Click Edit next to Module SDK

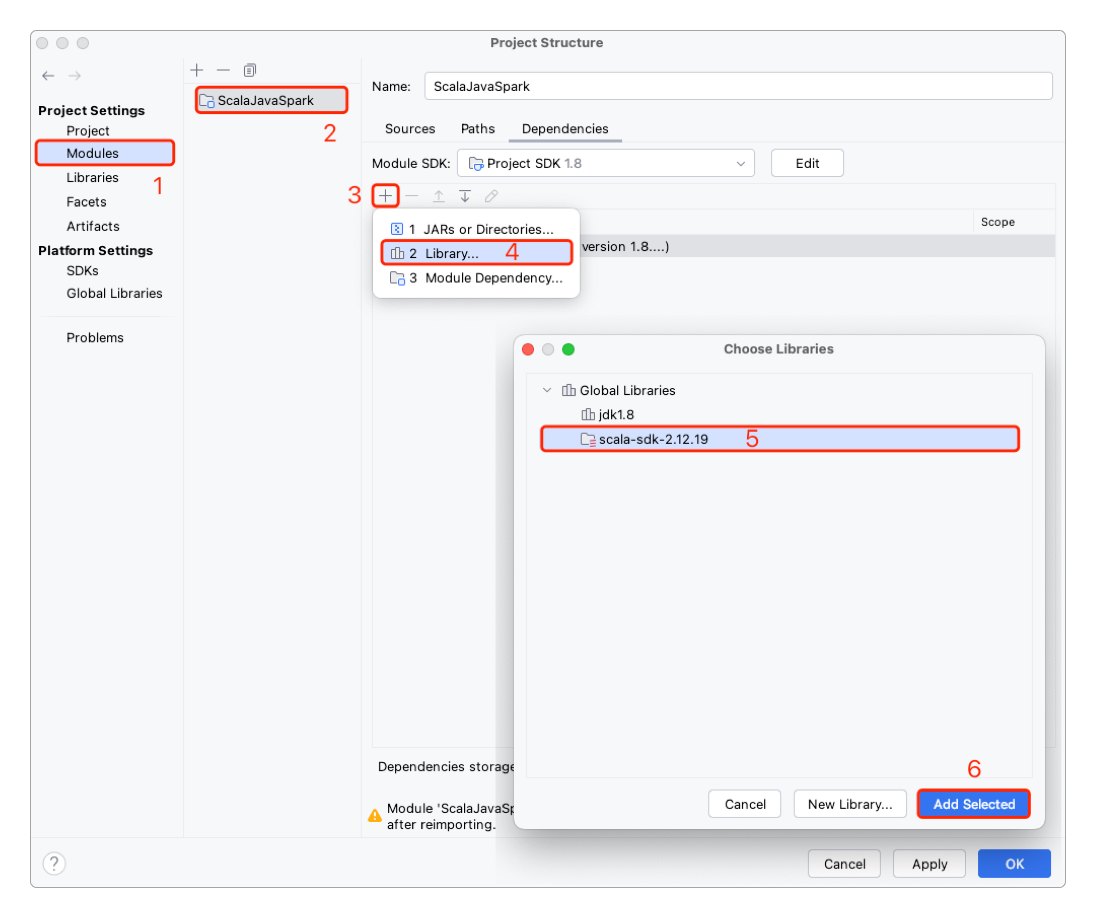(807, 164)
